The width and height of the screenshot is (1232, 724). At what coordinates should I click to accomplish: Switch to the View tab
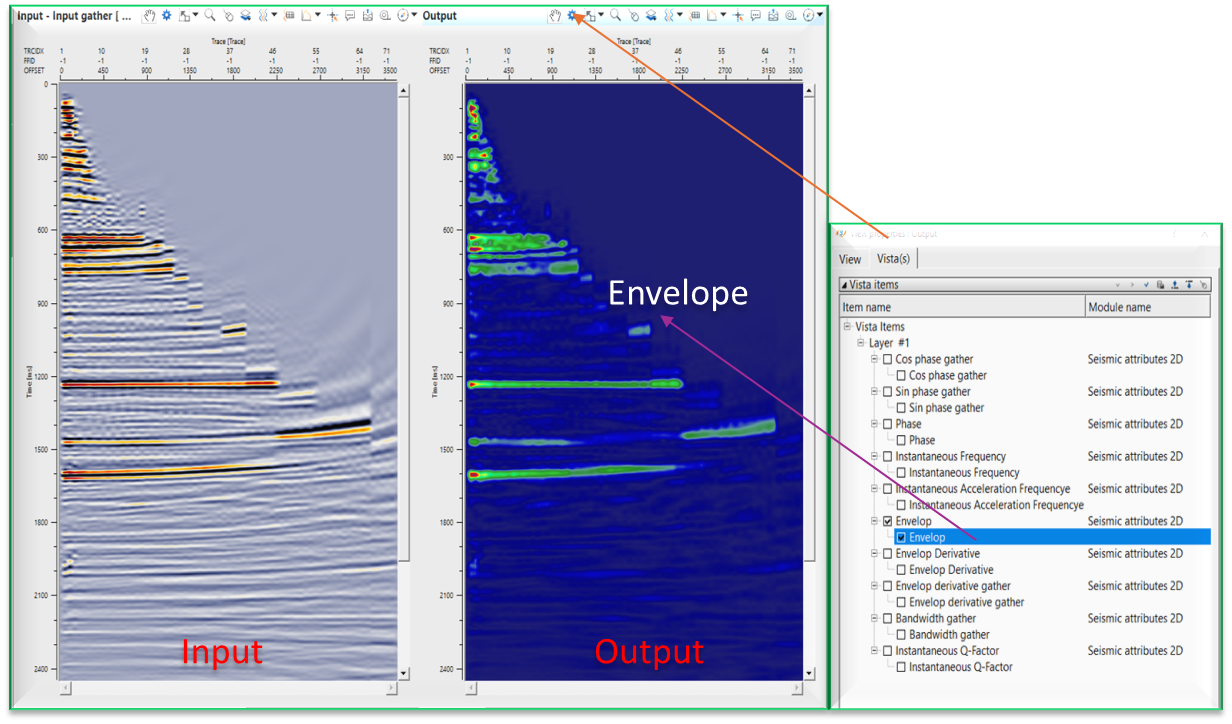[x=849, y=259]
